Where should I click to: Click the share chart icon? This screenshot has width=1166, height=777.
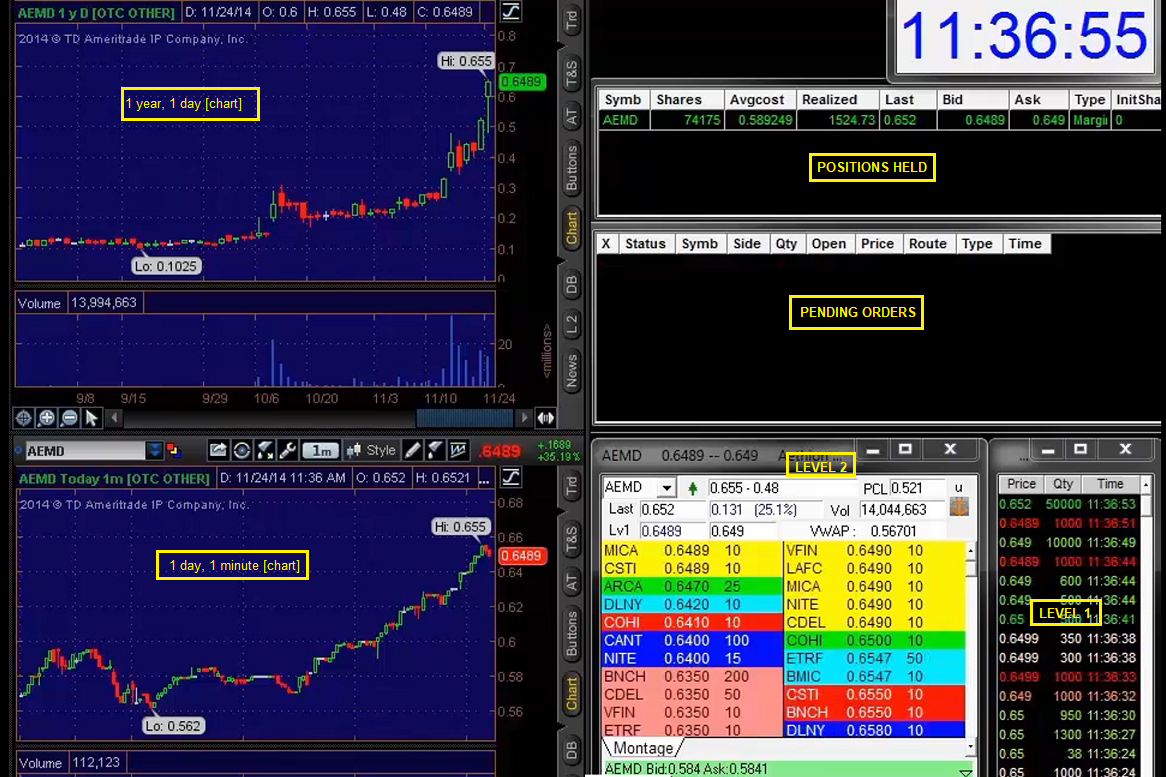218,450
